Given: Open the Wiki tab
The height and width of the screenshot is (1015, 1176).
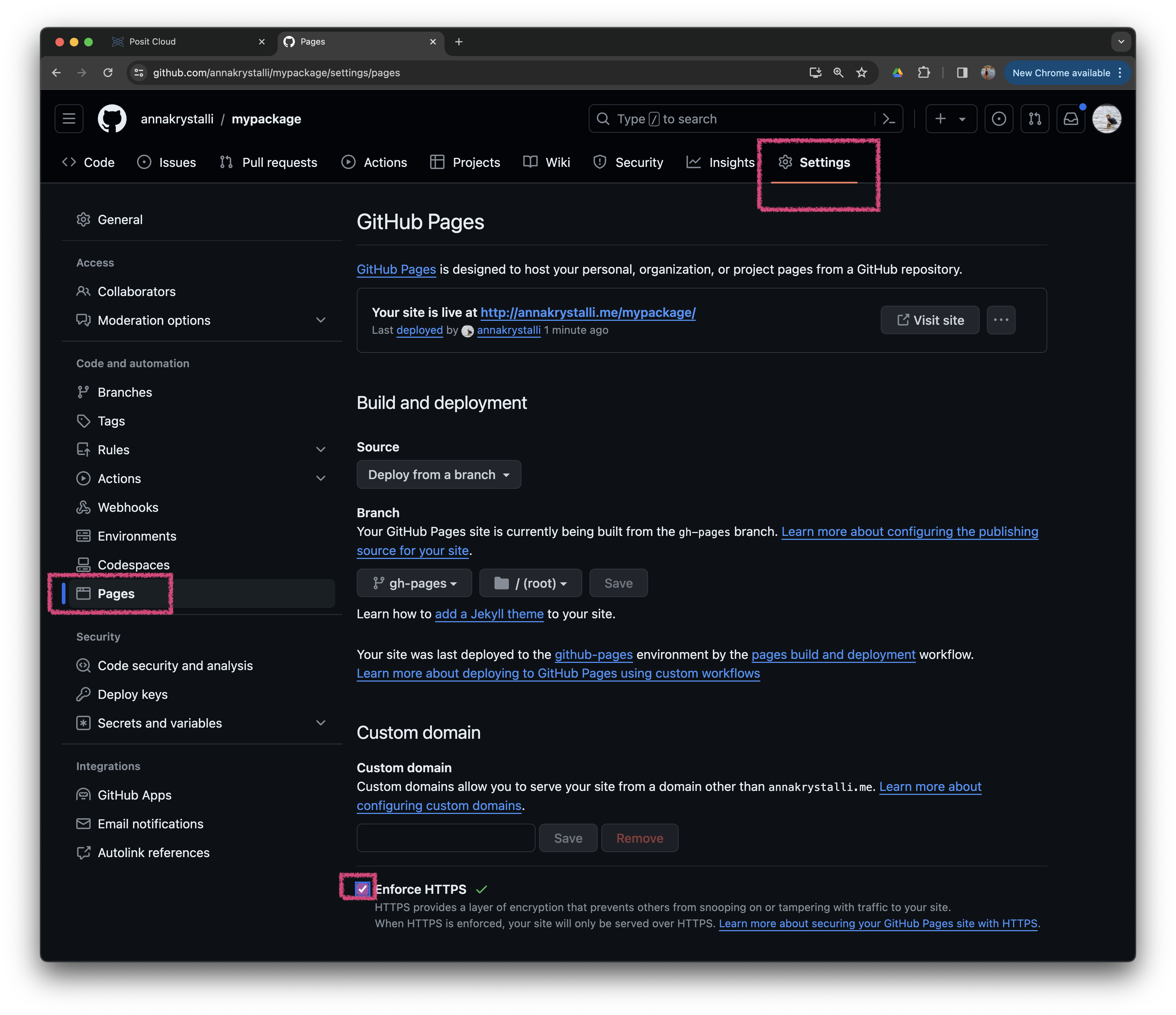Looking at the screenshot, I should coord(547,162).
